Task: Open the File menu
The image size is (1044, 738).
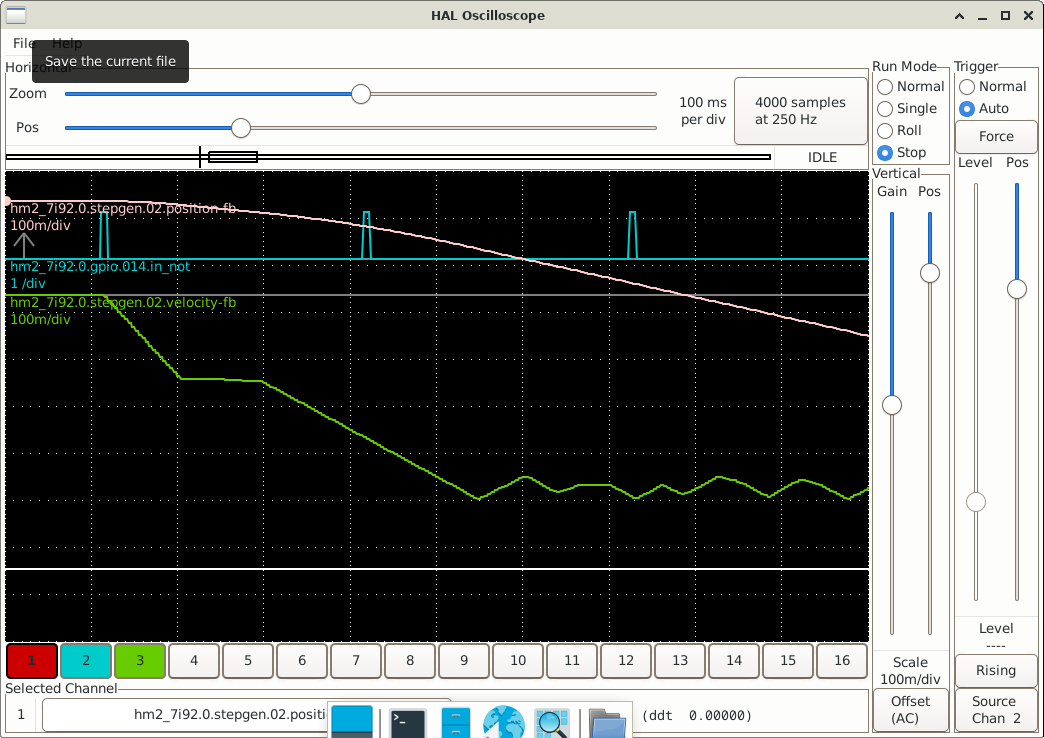Action: (x=24, y=43)
